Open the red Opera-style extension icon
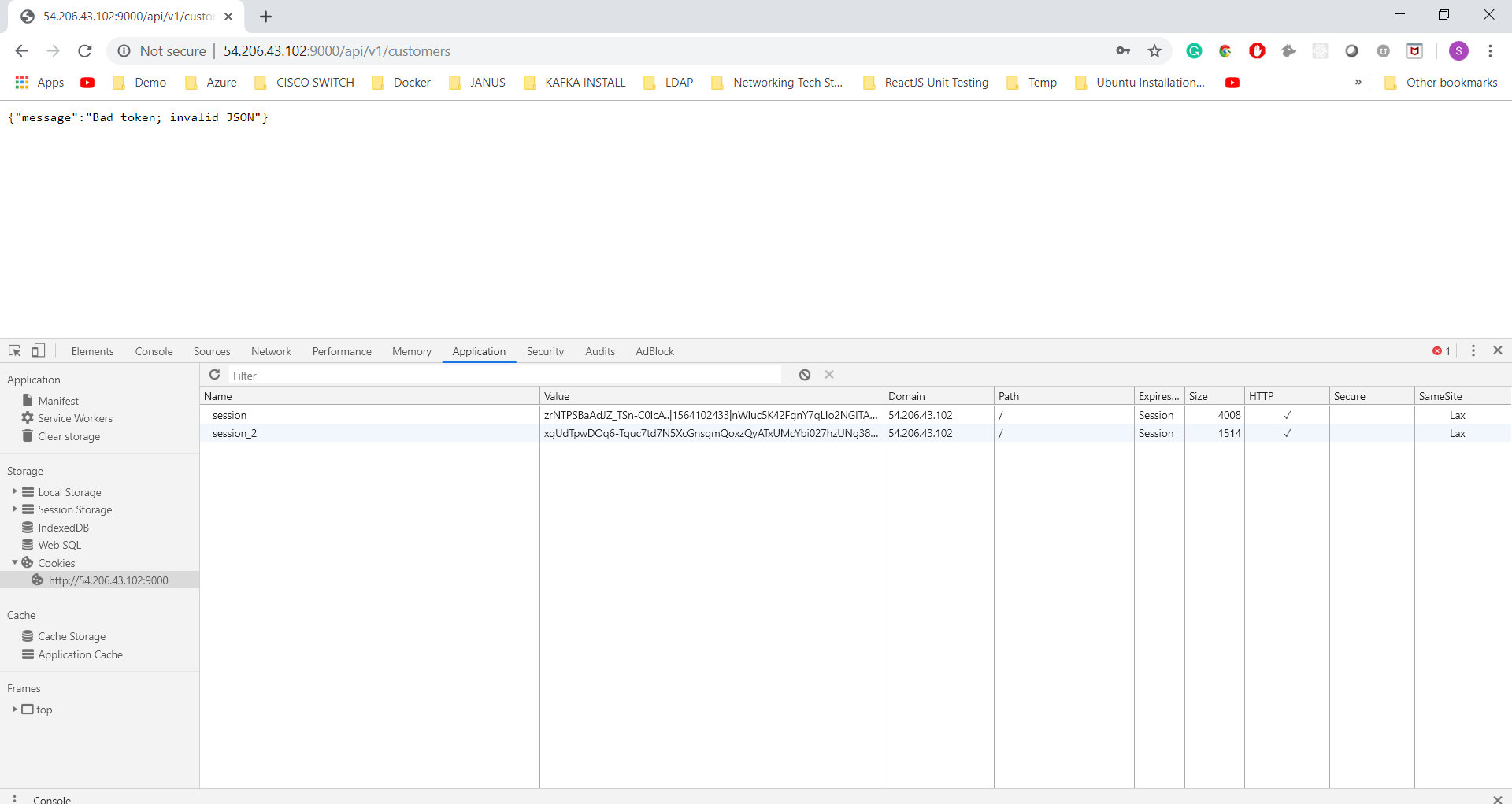Viewport: 1512px width, 804px height. point(1258,51)
